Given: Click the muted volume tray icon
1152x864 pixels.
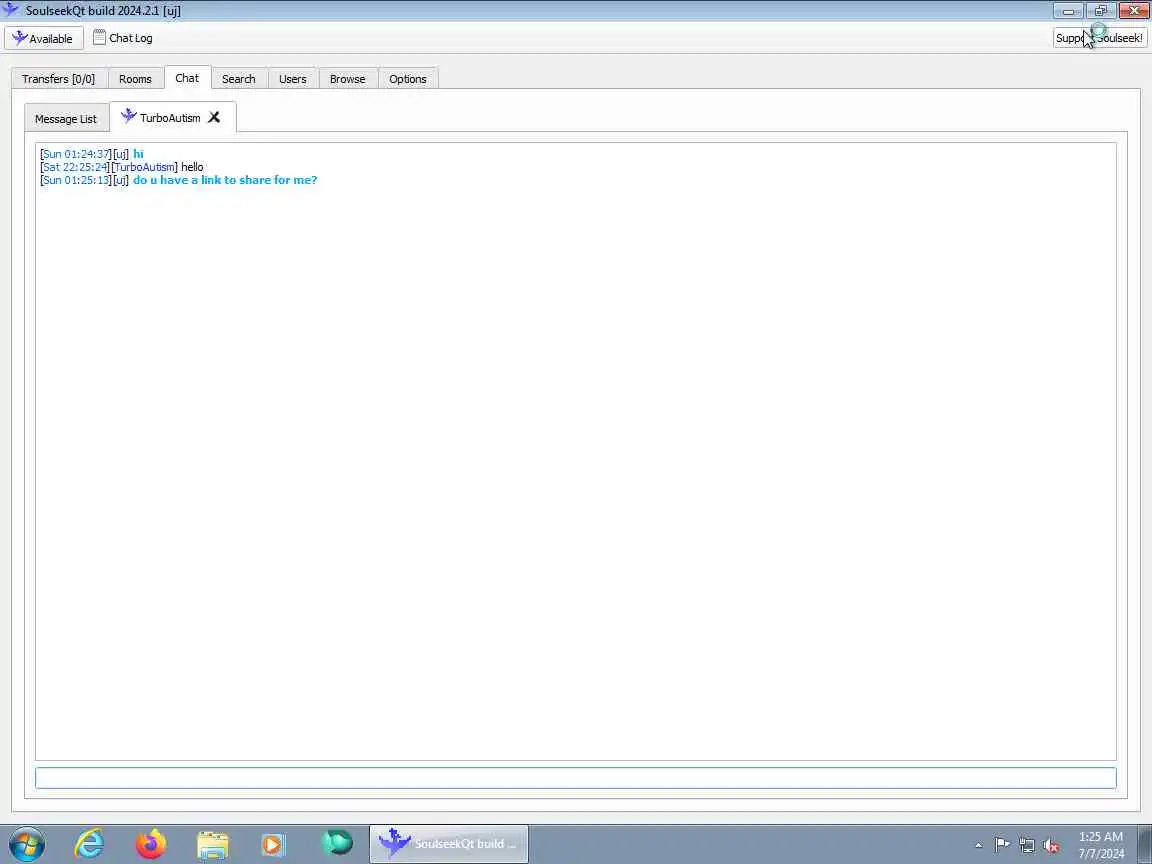Looking at the screenshot, I should 1051,846.
